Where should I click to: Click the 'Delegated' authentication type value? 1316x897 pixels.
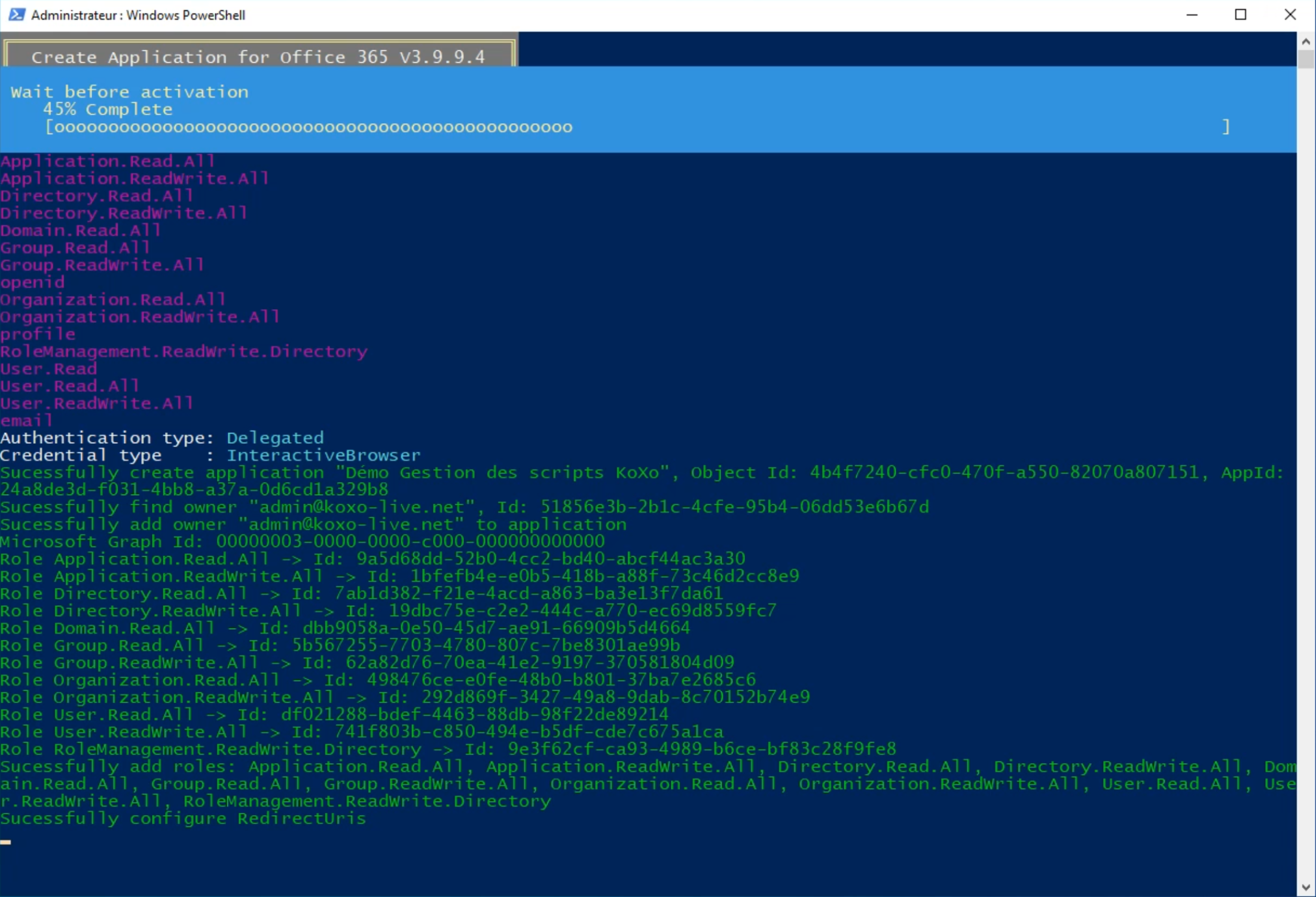(275, 438)
